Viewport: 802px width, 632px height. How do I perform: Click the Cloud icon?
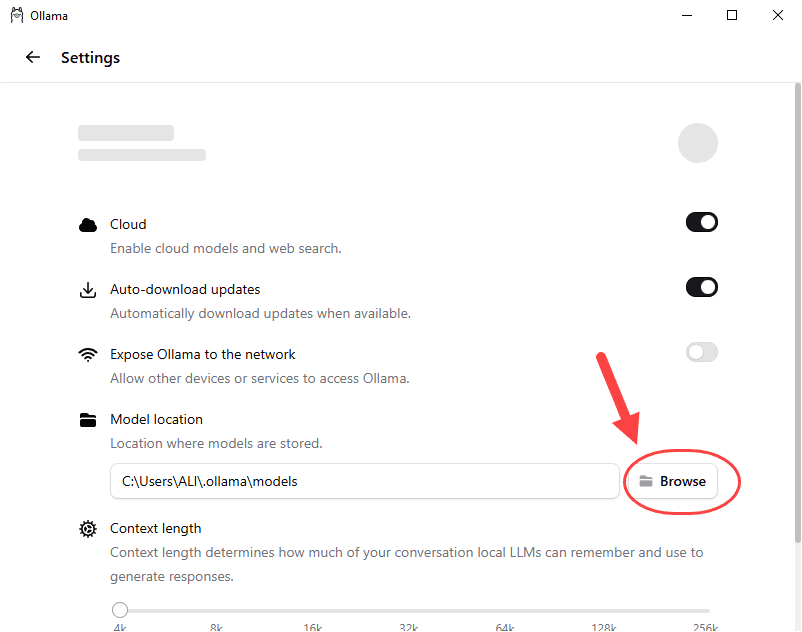click(x=88, y=225)
